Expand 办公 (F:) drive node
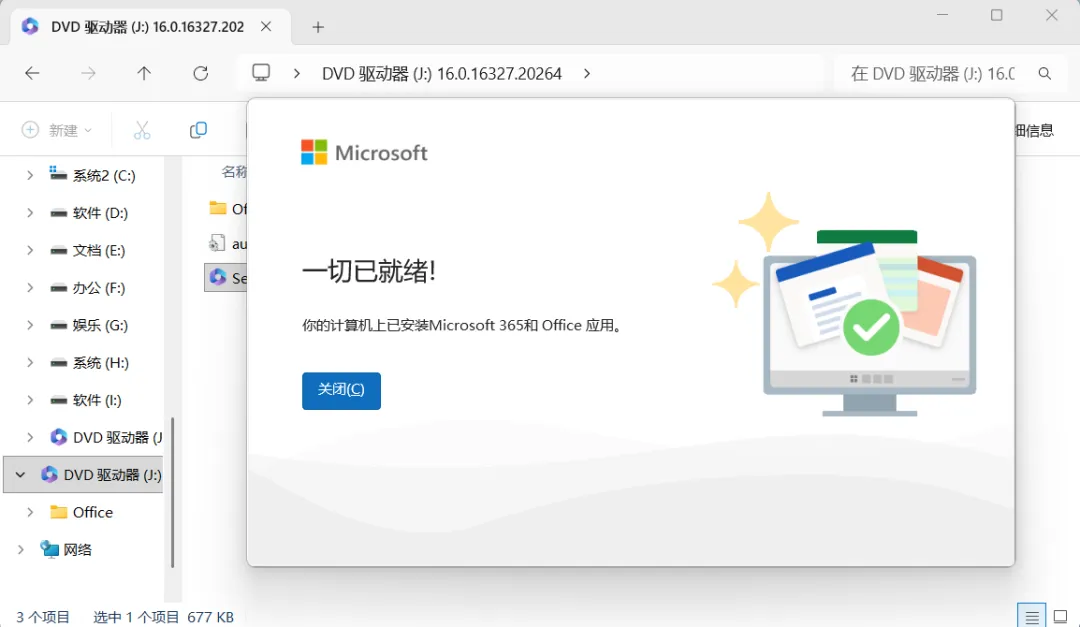The image size is (1080, 627). [x=30, y=288]
